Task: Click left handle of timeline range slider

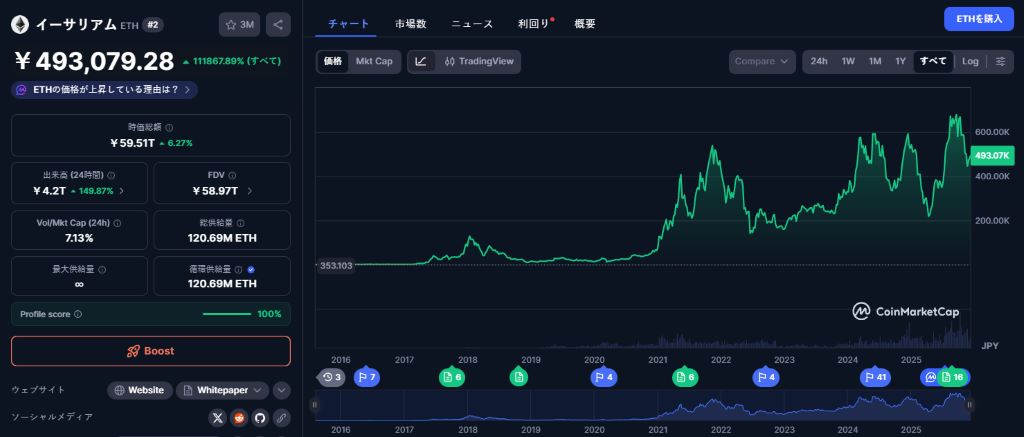Action: [314, 404]
